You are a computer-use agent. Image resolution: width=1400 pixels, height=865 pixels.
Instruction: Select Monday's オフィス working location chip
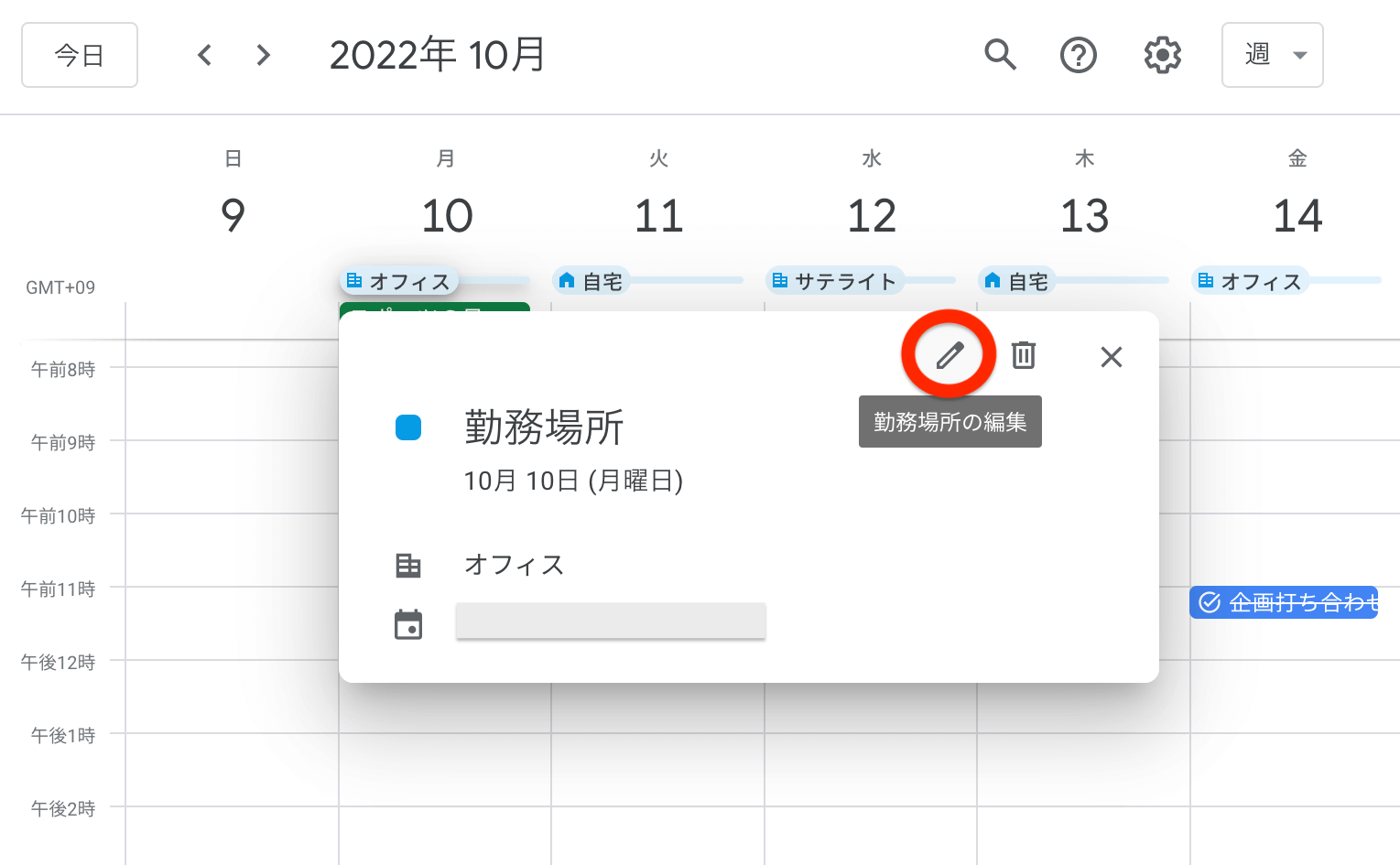(399, 280)
